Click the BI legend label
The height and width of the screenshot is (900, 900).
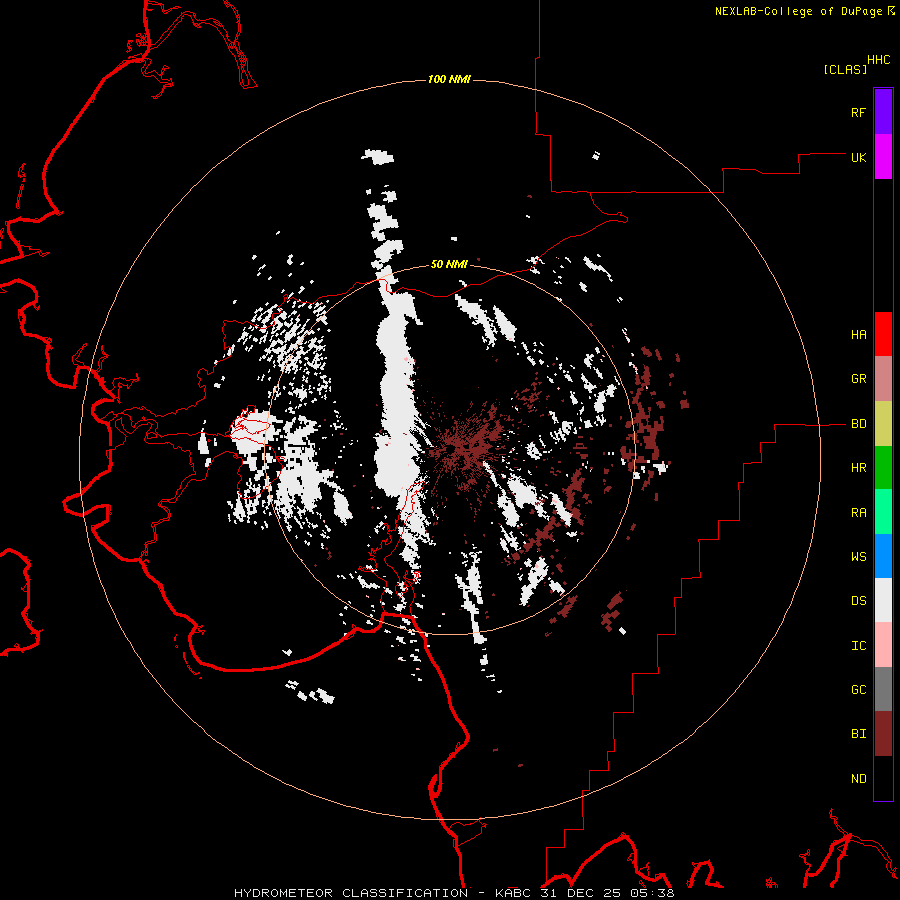858,734
